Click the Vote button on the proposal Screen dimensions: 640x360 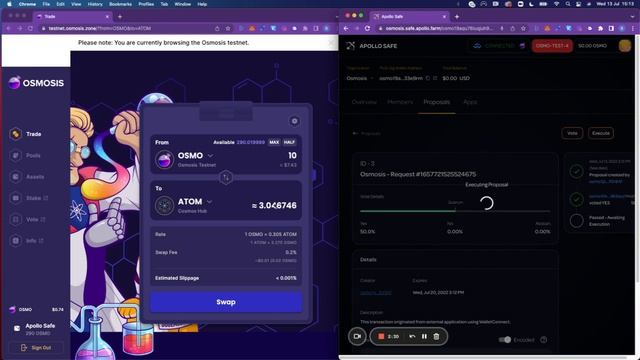pos(572,133)
